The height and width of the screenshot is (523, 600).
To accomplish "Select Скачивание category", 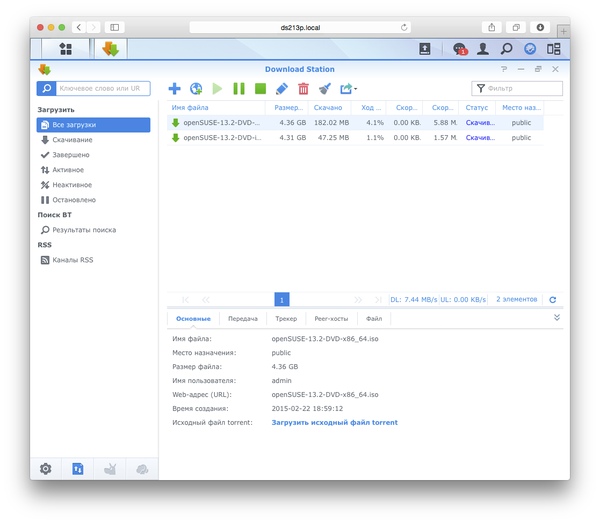I will (93, 140).
